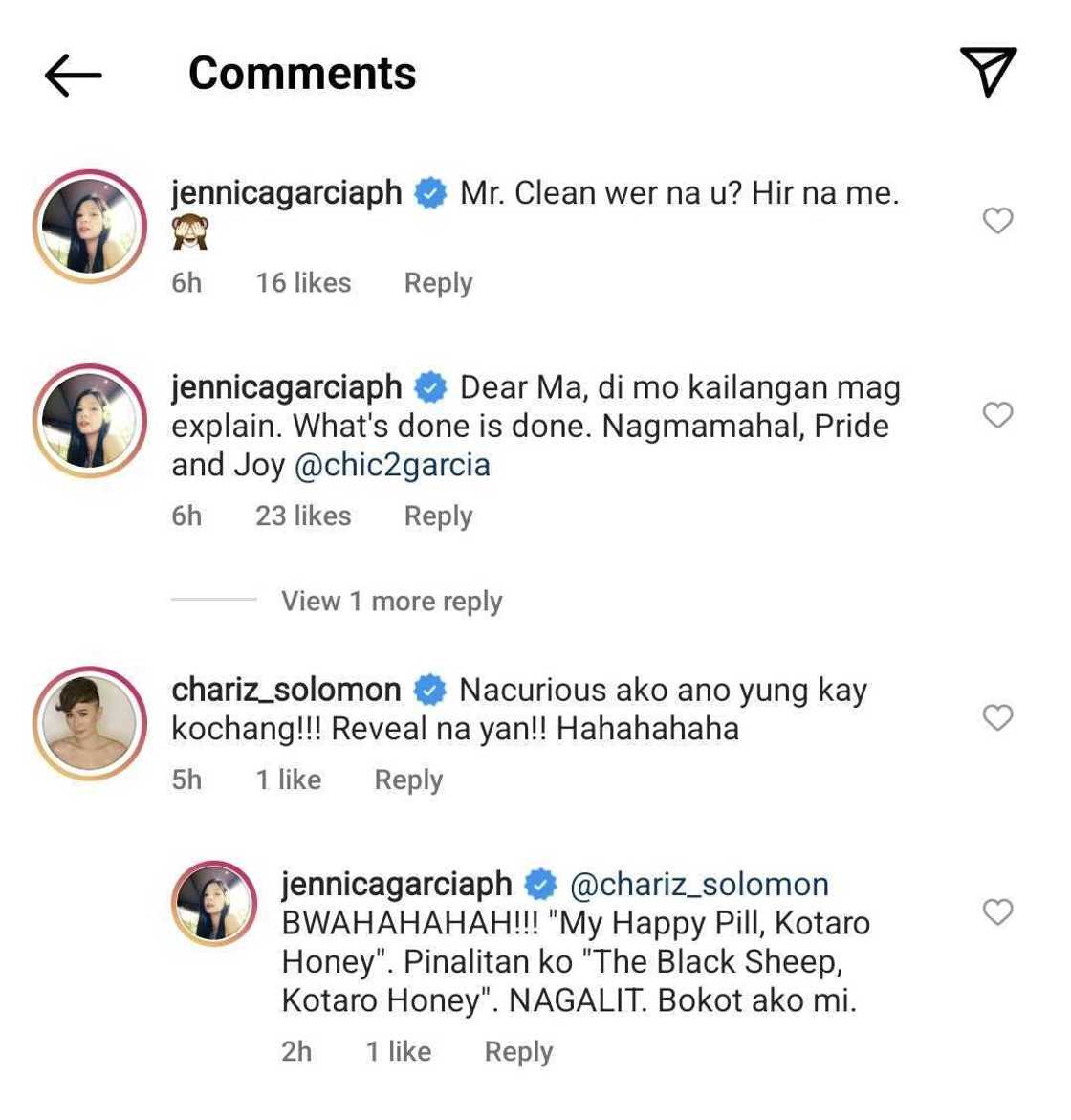The image size is (1071, 1120).
Task: Reply to the 'Dear Ma' comment
Action: tap(438, 516)
